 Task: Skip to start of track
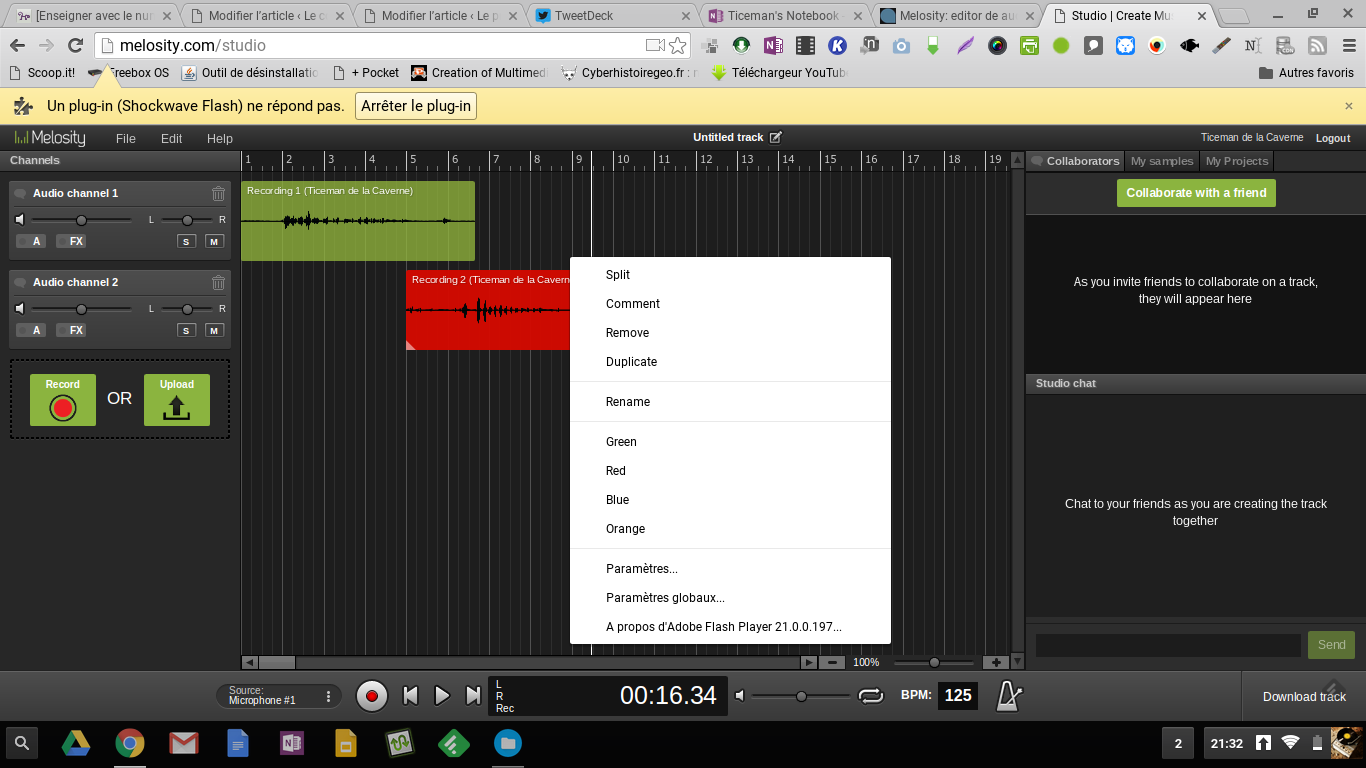pyautogui.click(x=410, y=696)
